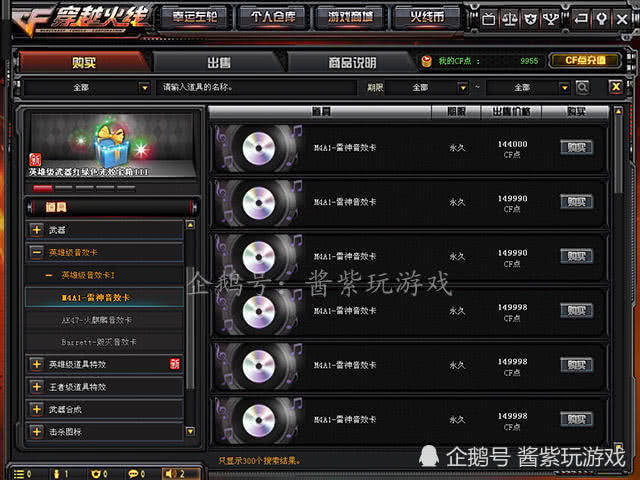Open the first 期限 range dropdown
640x480 pixels.
pos(462,87)
